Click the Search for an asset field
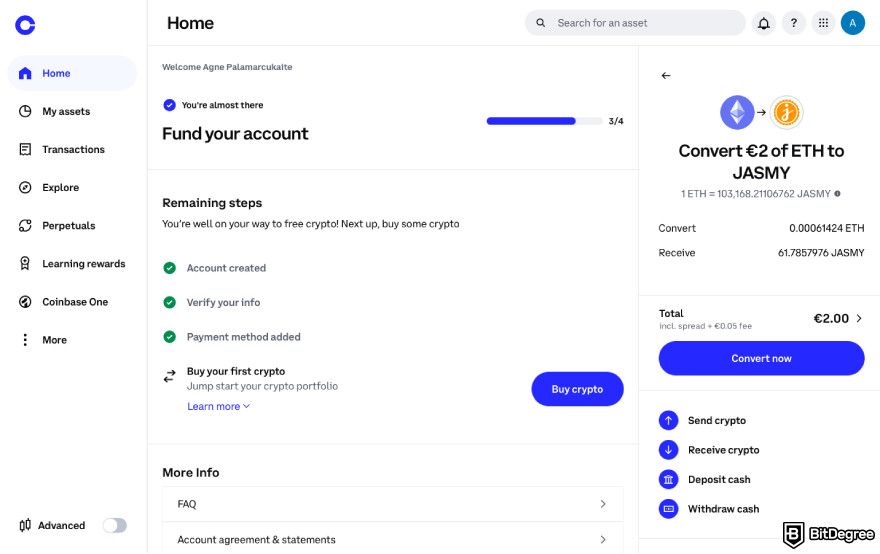Screen dimensions: 880x554 click(635, 23)
